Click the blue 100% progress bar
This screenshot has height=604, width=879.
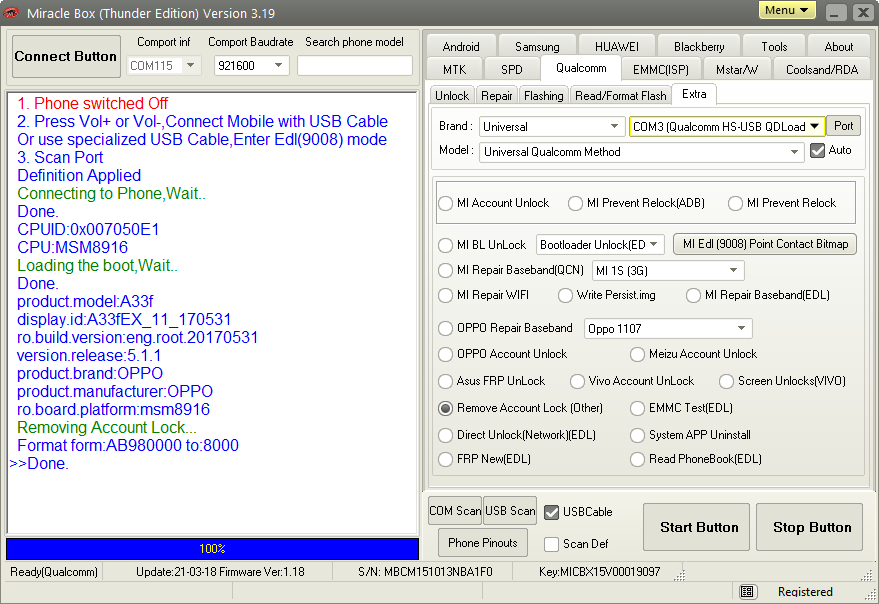(x=212, y=549)
